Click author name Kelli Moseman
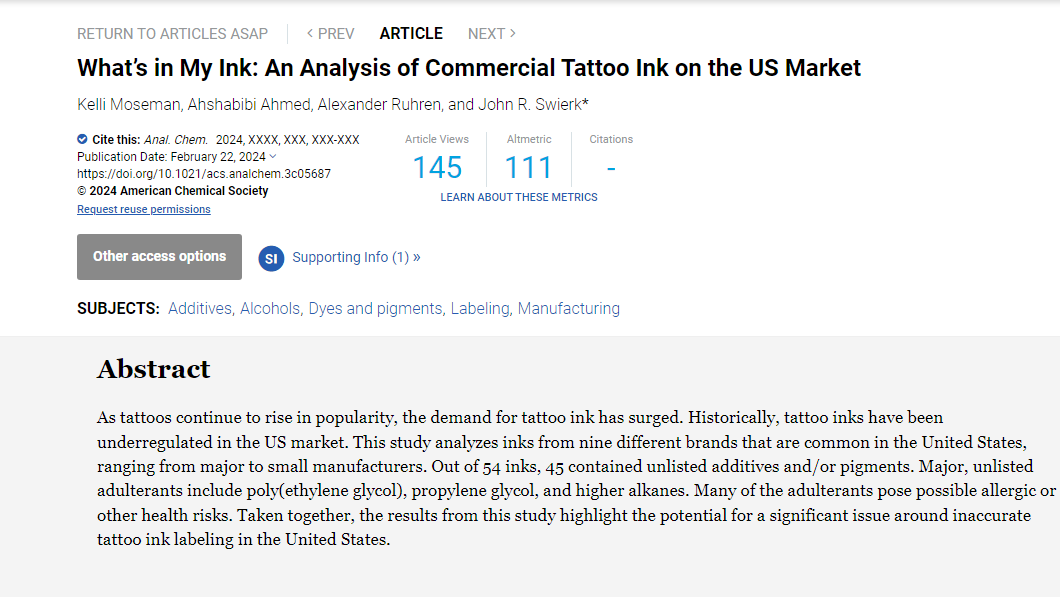 tap(128, 105)
